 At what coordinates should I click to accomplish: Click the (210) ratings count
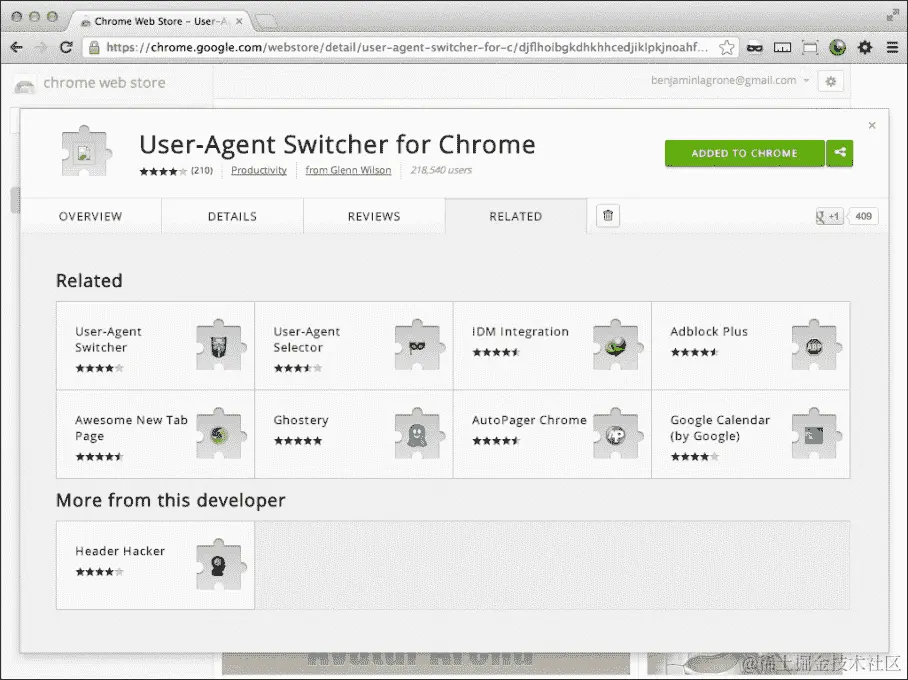point(202,170)
